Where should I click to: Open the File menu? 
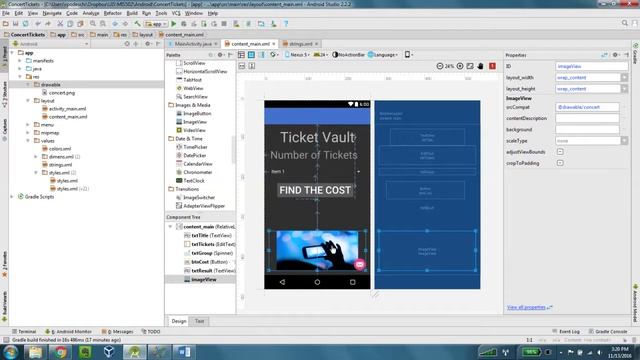click(x=6, y=13)
